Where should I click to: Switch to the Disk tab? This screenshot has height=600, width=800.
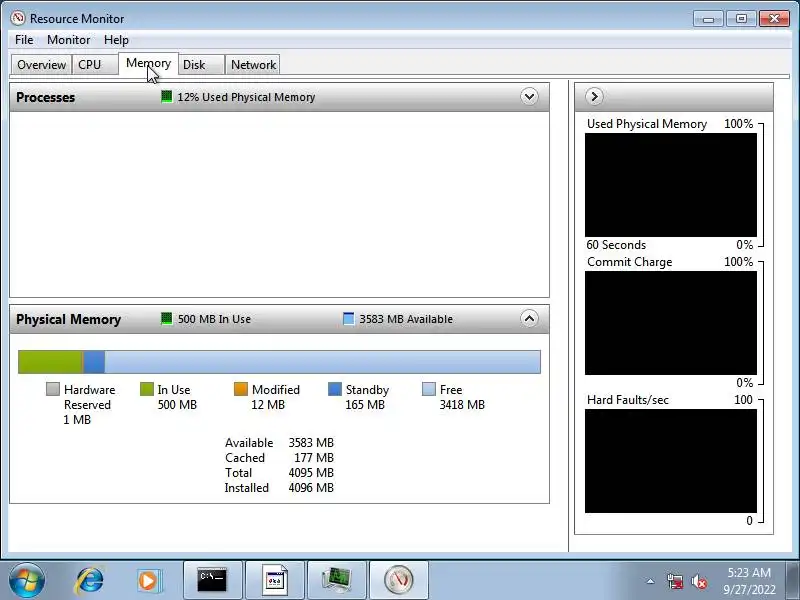coord(201,65)
